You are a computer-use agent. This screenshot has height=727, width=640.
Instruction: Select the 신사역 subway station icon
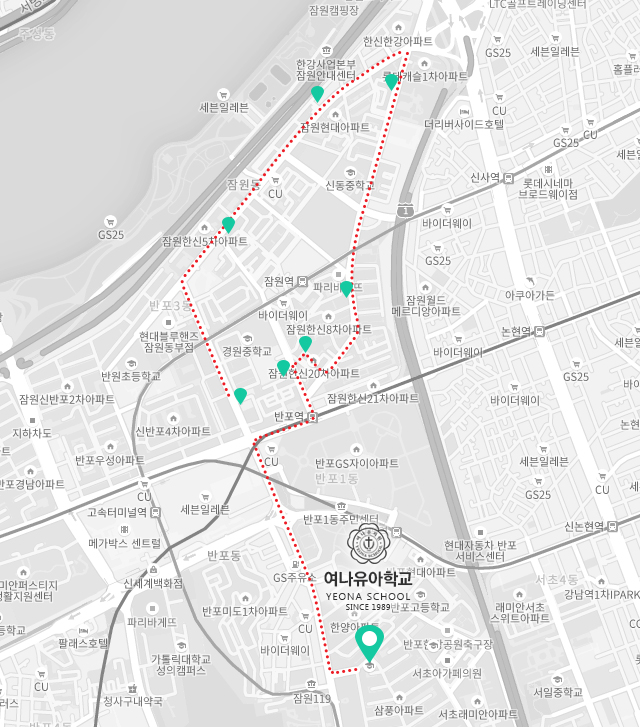506,177
